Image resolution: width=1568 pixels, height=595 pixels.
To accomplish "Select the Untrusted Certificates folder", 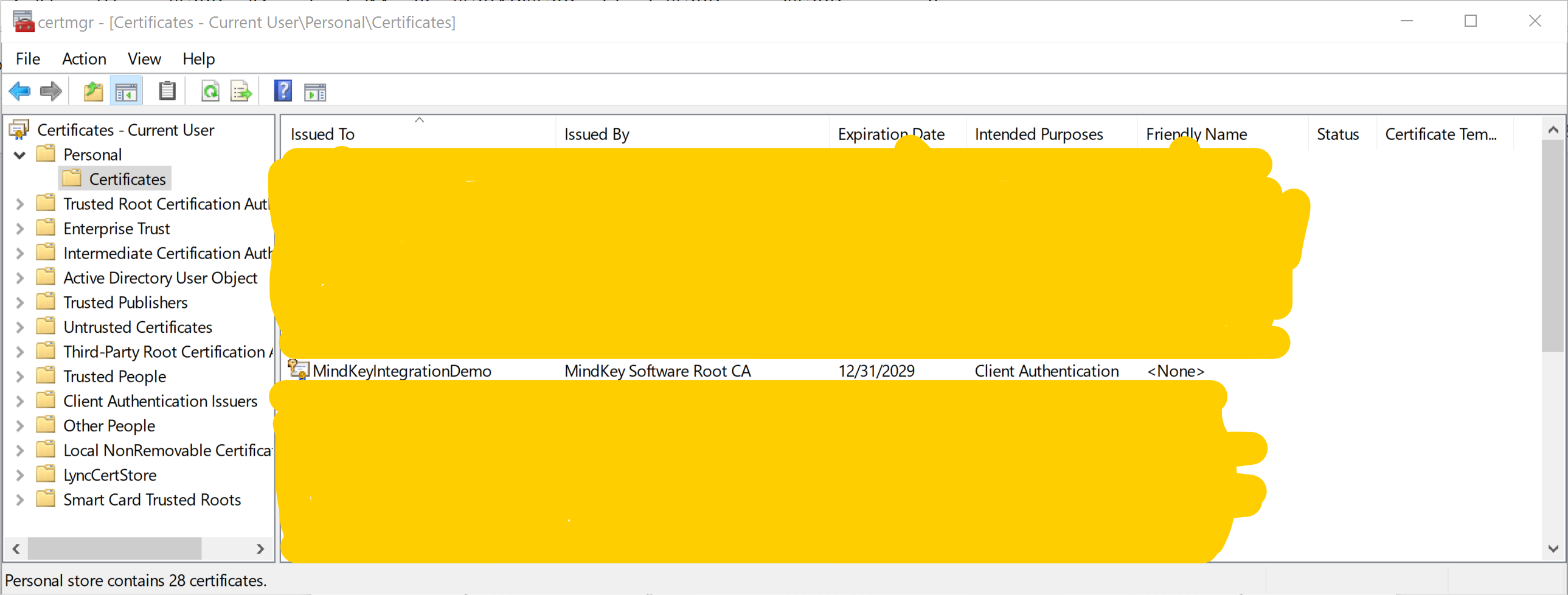I will point(137,328).
